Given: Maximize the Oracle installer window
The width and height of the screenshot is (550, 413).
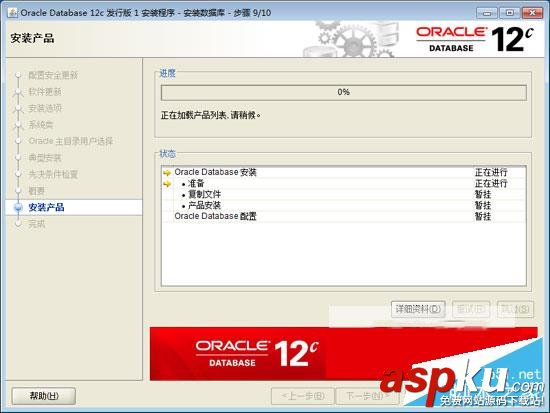Looking at the screenshot, I should pyautogui.click(x=510, y=13).
